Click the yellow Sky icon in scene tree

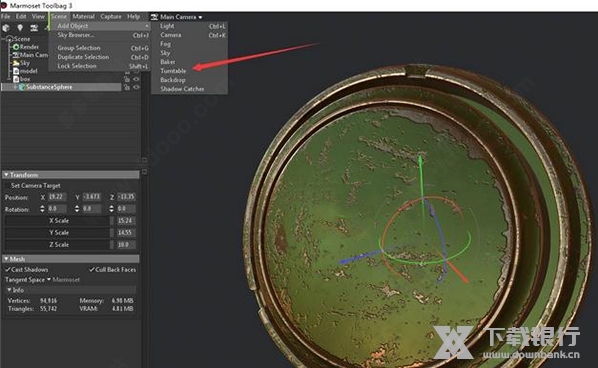(16, 63)
